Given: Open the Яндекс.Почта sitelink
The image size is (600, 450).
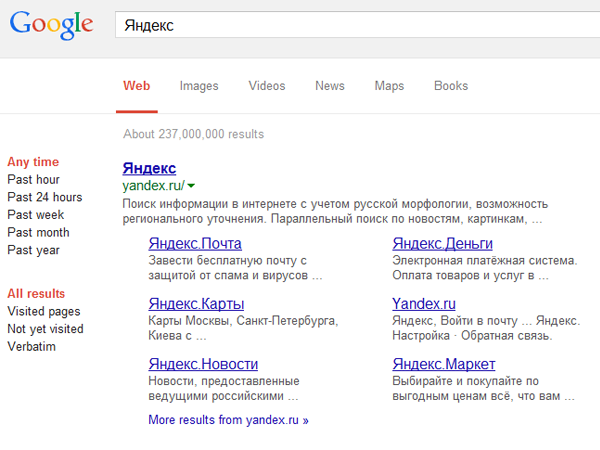Looking at the screenshot, I should [194, 244].
